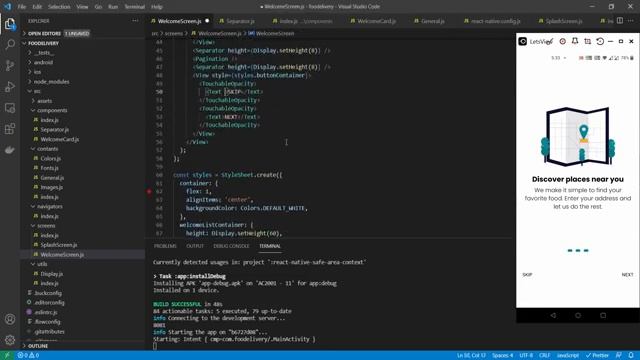Switch to the Problems panel tab
The image size is (640, 360).
coord(165,246)
